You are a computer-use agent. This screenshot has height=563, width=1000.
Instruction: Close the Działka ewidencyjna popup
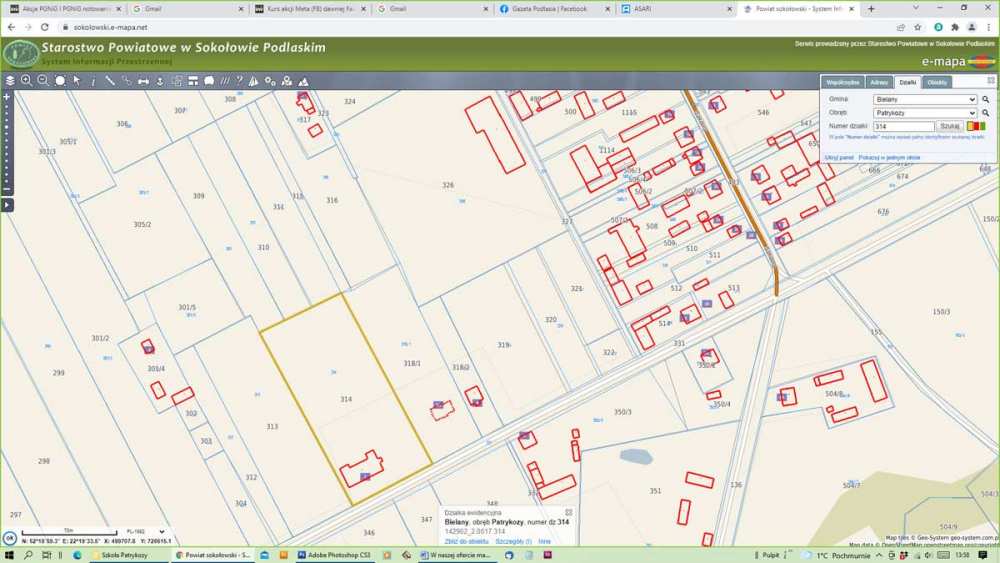click(x=568, y=512)
